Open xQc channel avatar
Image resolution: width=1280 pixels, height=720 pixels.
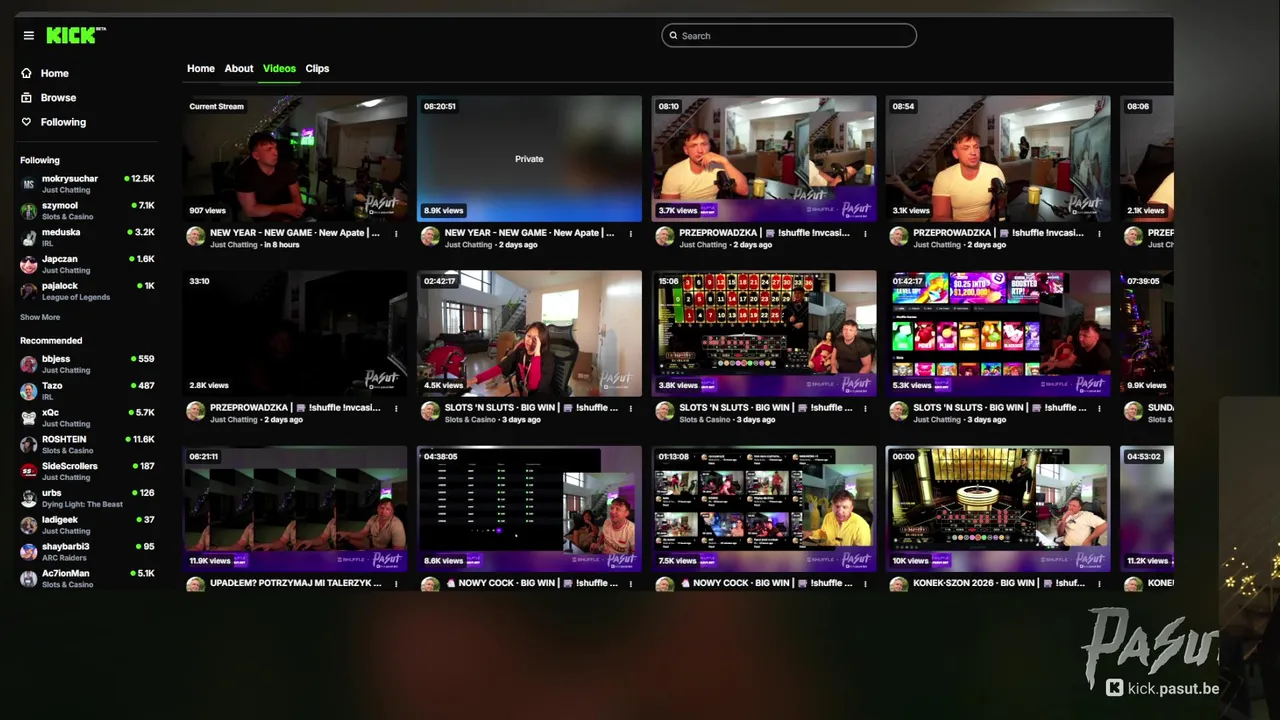pyautogui.click(x=28, y=418)
